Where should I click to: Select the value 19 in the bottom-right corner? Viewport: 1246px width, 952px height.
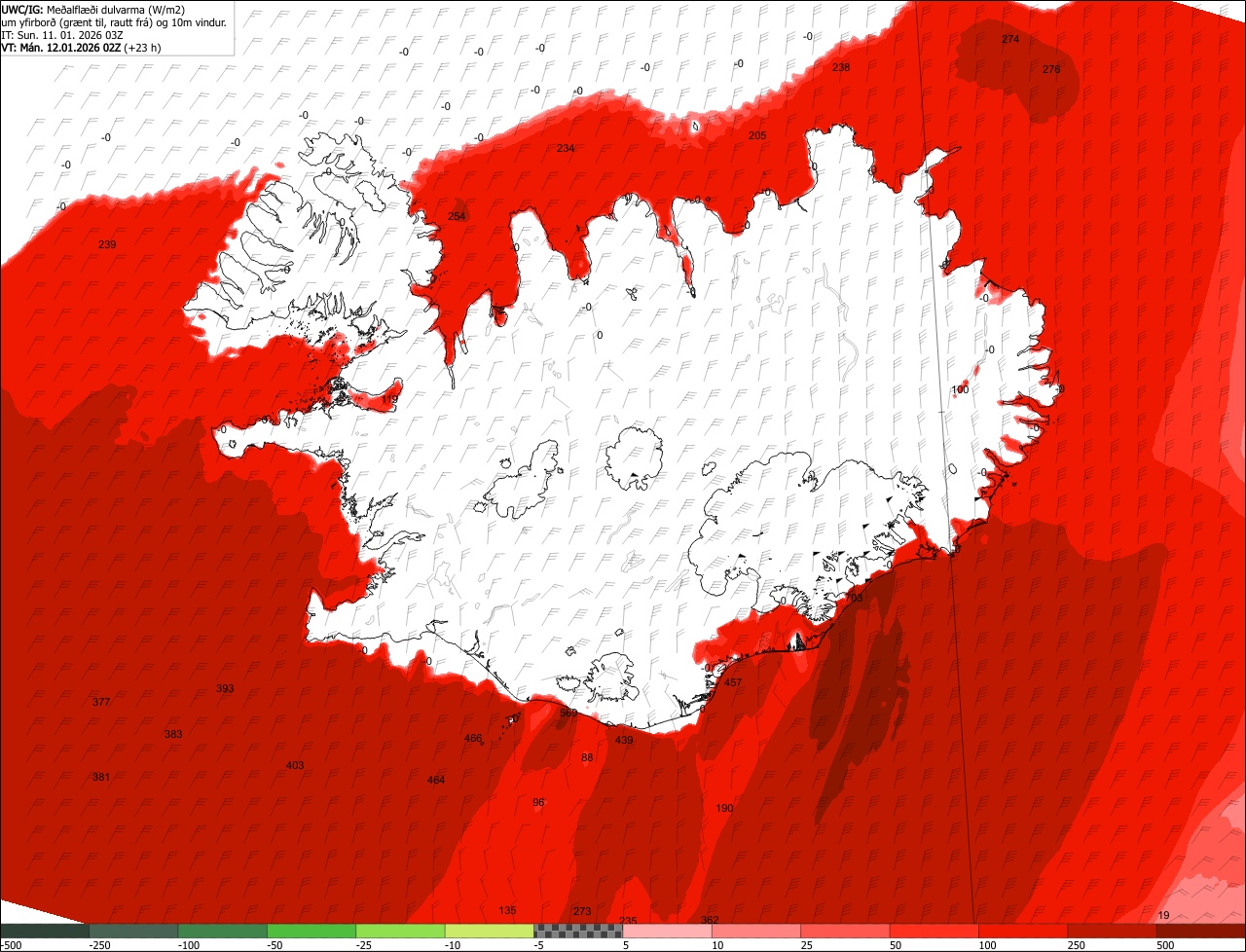pyautogui.click(x=1164, y=915)
